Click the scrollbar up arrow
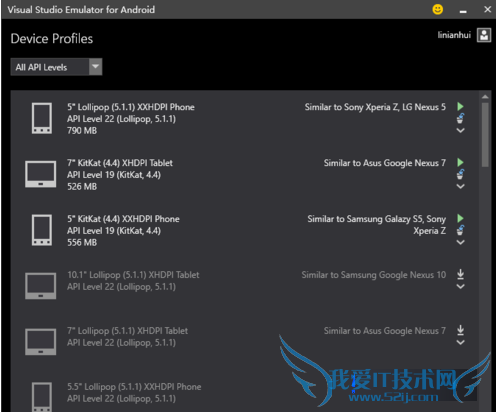Viewport: 496px width, 412px height. click(485, 97)
